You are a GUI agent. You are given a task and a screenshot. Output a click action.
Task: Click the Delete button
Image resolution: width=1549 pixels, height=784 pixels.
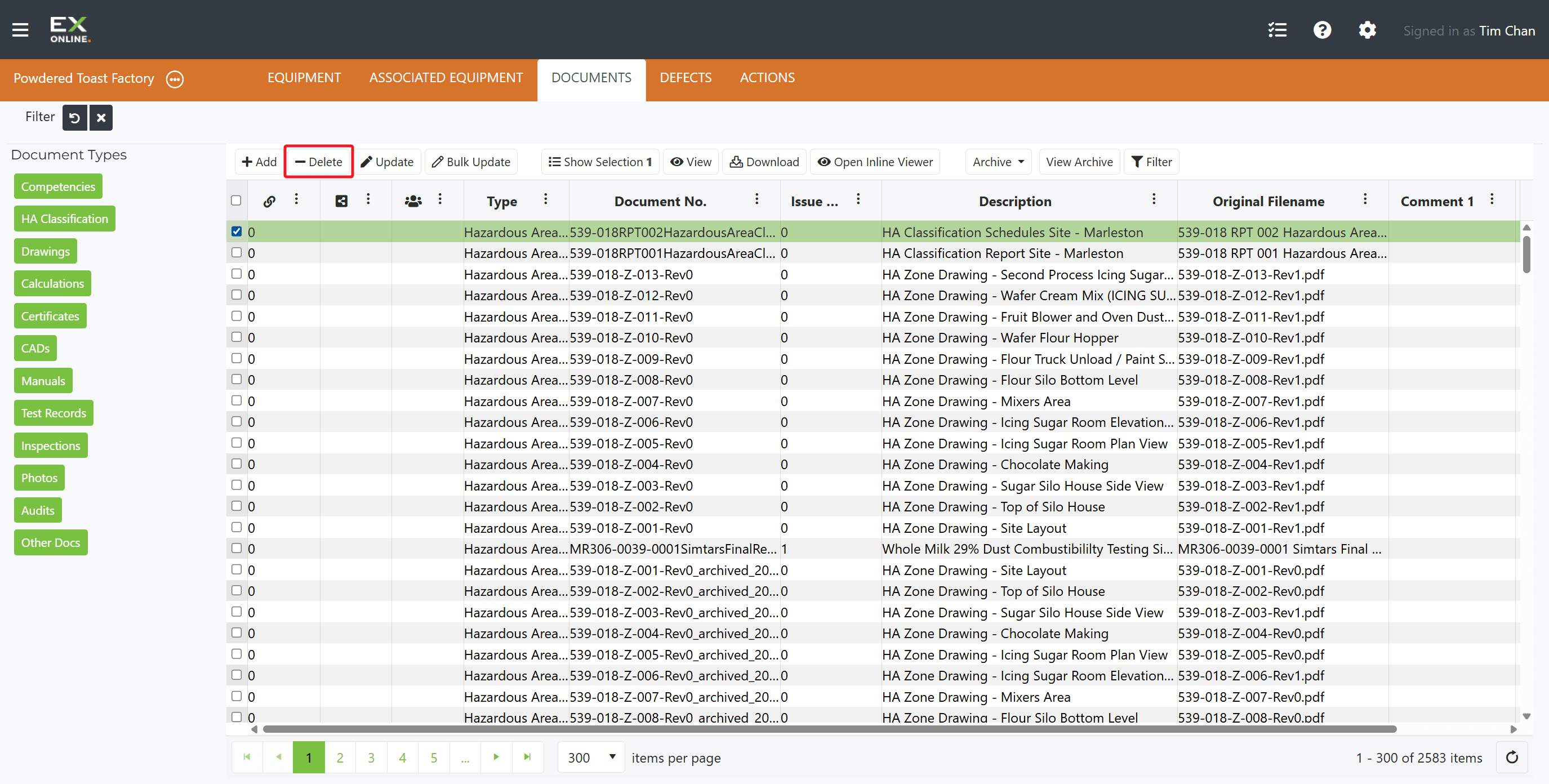click(x=319, y=162)
